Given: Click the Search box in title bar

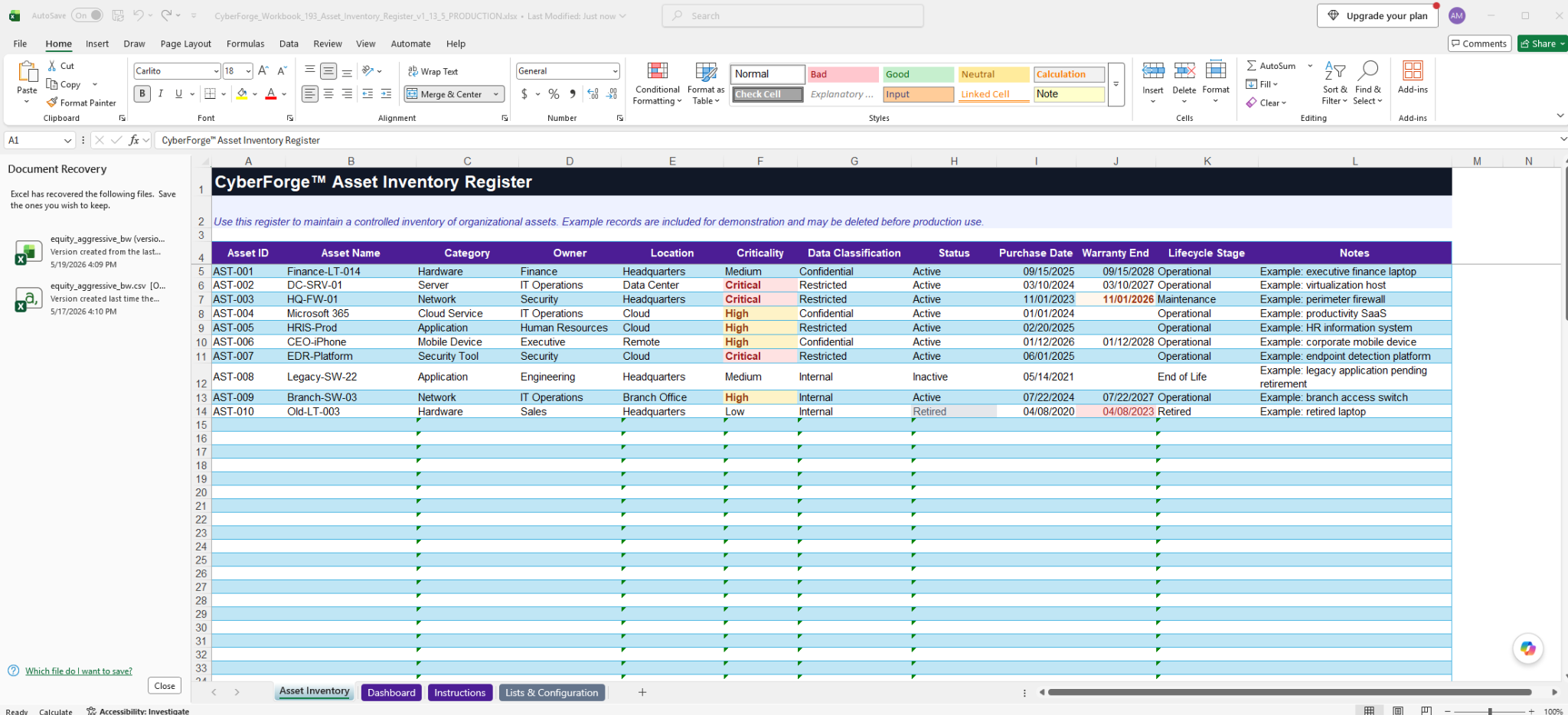Looking at the screenshot, I should [x=792, y=15].
